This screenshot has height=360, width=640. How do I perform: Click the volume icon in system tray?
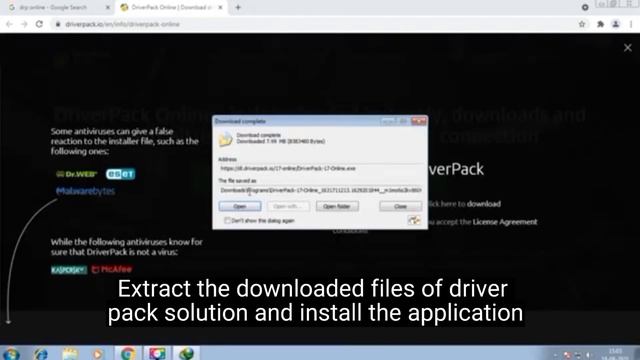[588, 355]
